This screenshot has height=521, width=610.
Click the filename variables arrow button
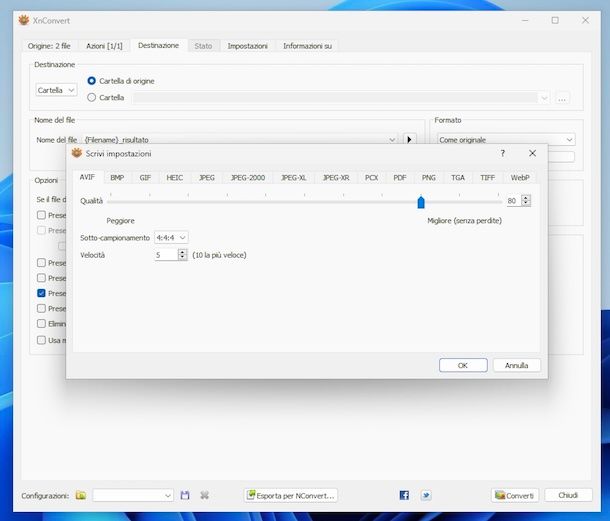coord(409,139)
